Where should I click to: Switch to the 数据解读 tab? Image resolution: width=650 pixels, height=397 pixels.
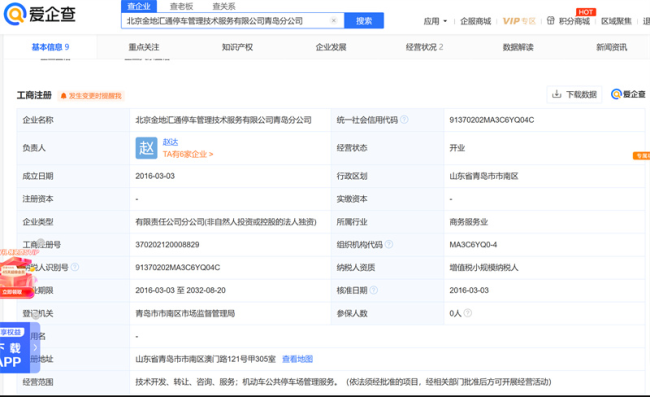click(518, 47)
